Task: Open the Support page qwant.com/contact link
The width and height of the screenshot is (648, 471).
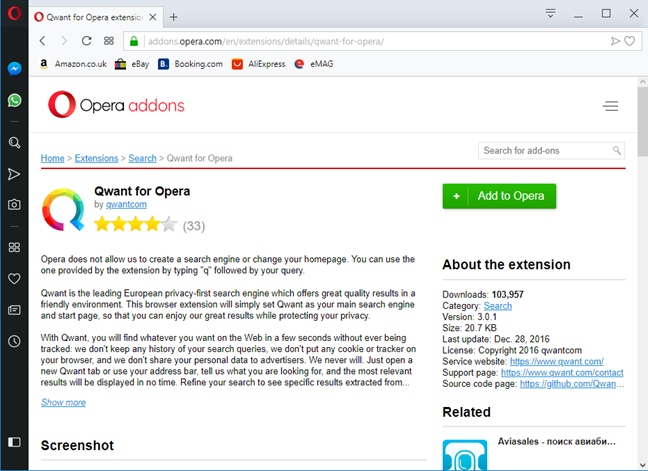Action: tap(562, 373)
